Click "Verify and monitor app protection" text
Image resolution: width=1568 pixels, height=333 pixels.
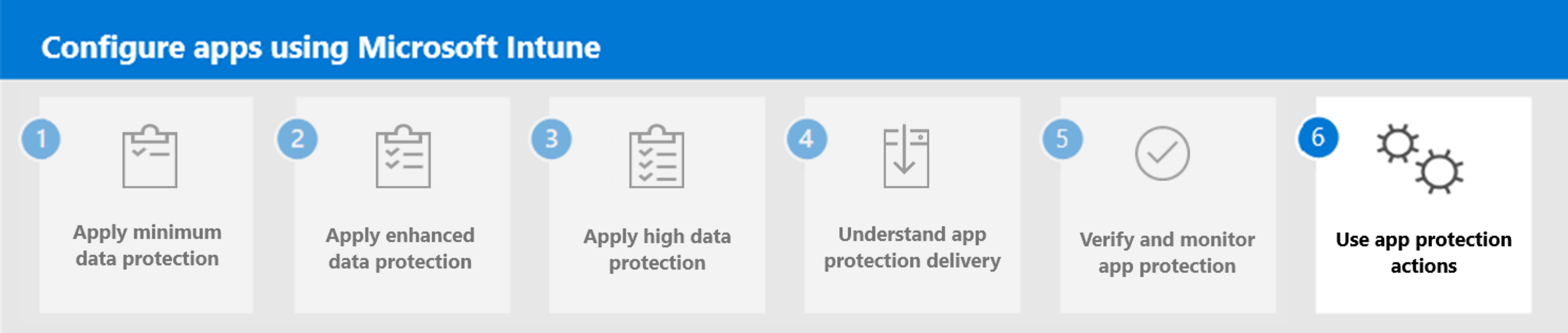click(1167, 252)
